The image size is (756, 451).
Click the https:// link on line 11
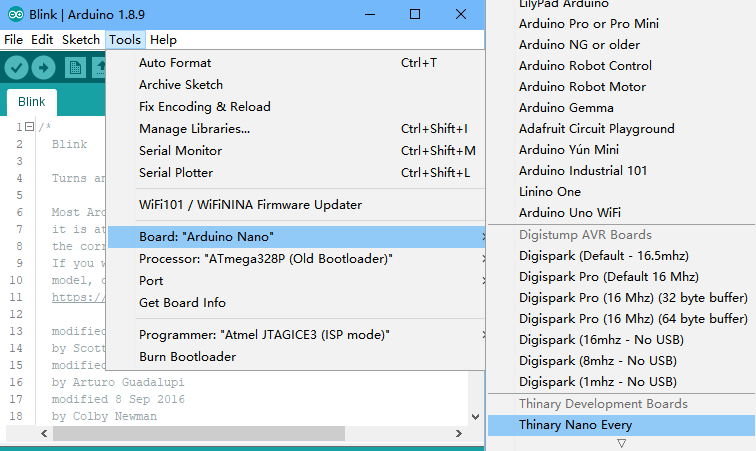[78, 297]
